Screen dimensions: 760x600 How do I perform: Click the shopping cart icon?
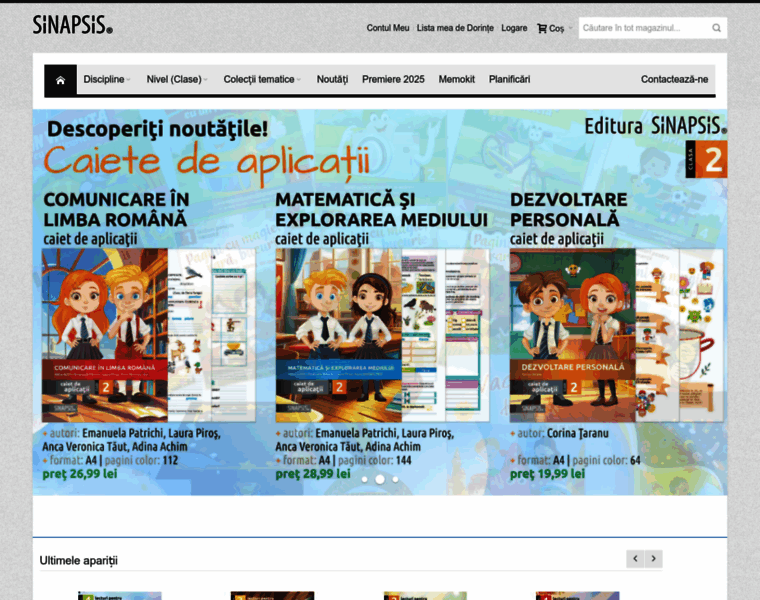click(541, 28)
